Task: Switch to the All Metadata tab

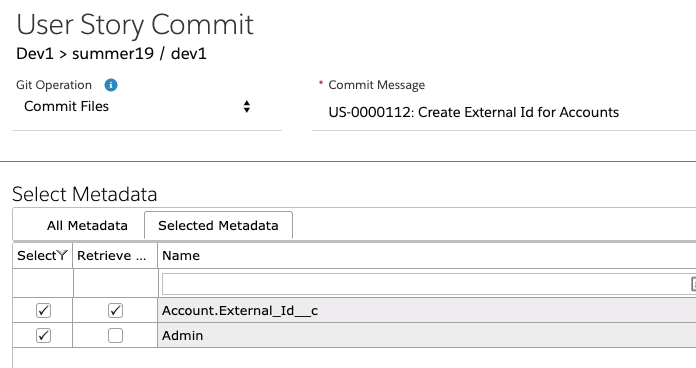Action: click(87, 226)
